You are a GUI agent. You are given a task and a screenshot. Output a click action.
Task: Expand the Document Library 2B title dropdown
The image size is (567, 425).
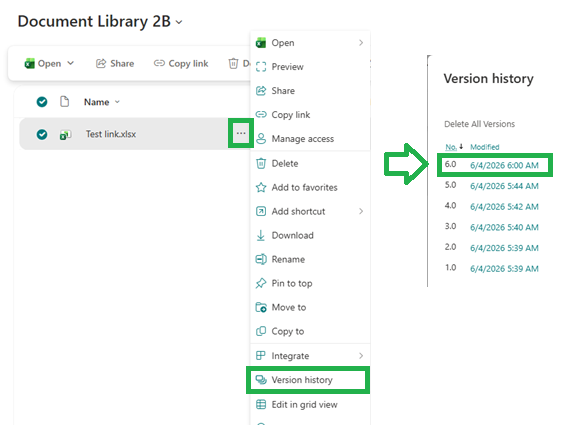click(x=179, y=22)
